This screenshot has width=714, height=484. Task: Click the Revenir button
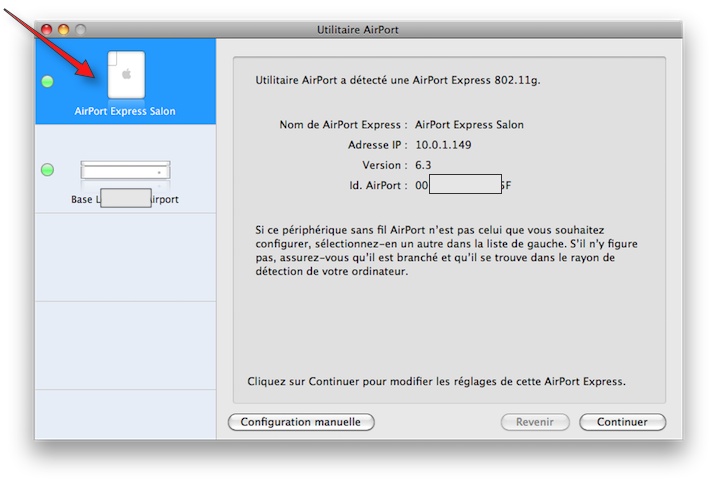535,422
